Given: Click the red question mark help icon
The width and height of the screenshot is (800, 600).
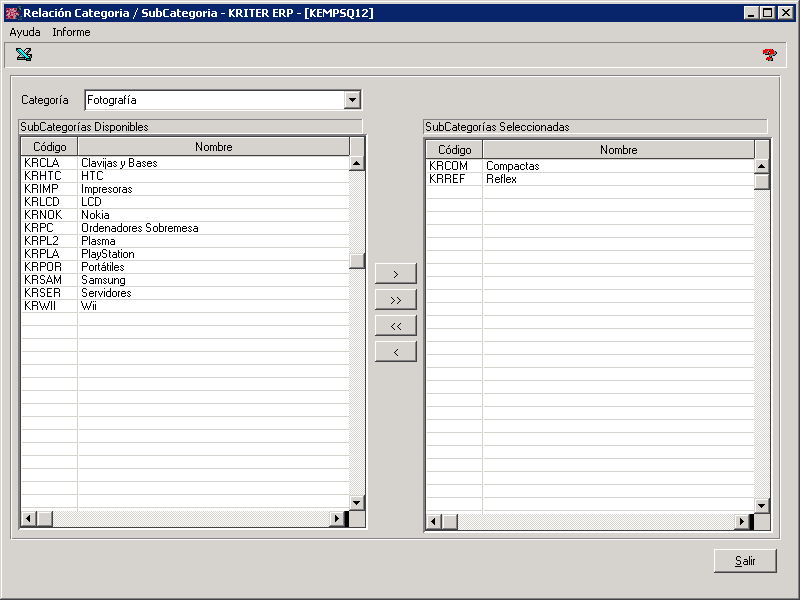Looking at the screenshot, I should (769, 55).
